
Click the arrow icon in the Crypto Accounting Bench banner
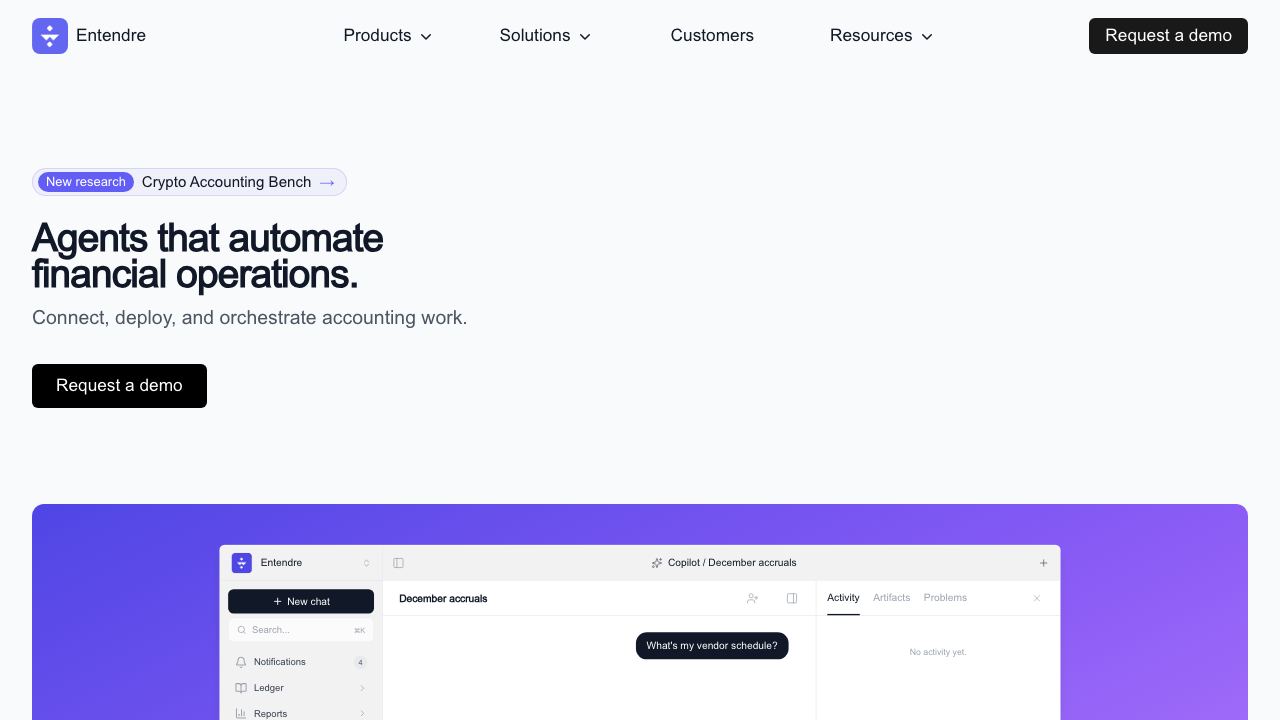pyautogui.click(x=327, y=182)
